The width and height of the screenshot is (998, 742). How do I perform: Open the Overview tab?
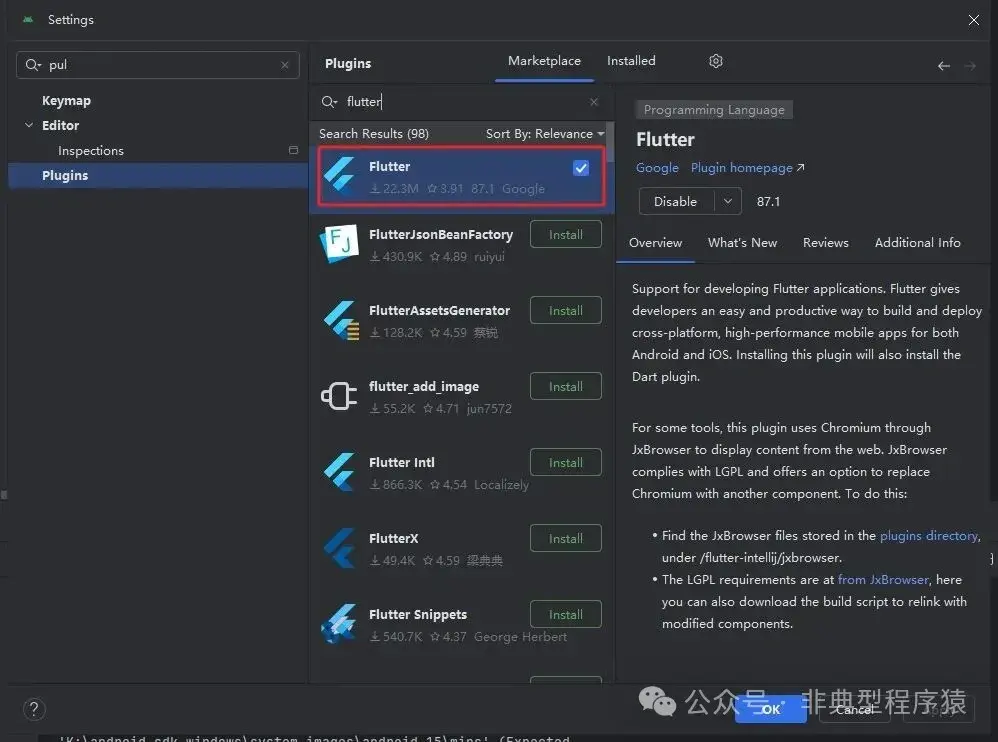(x=655, y=242)
